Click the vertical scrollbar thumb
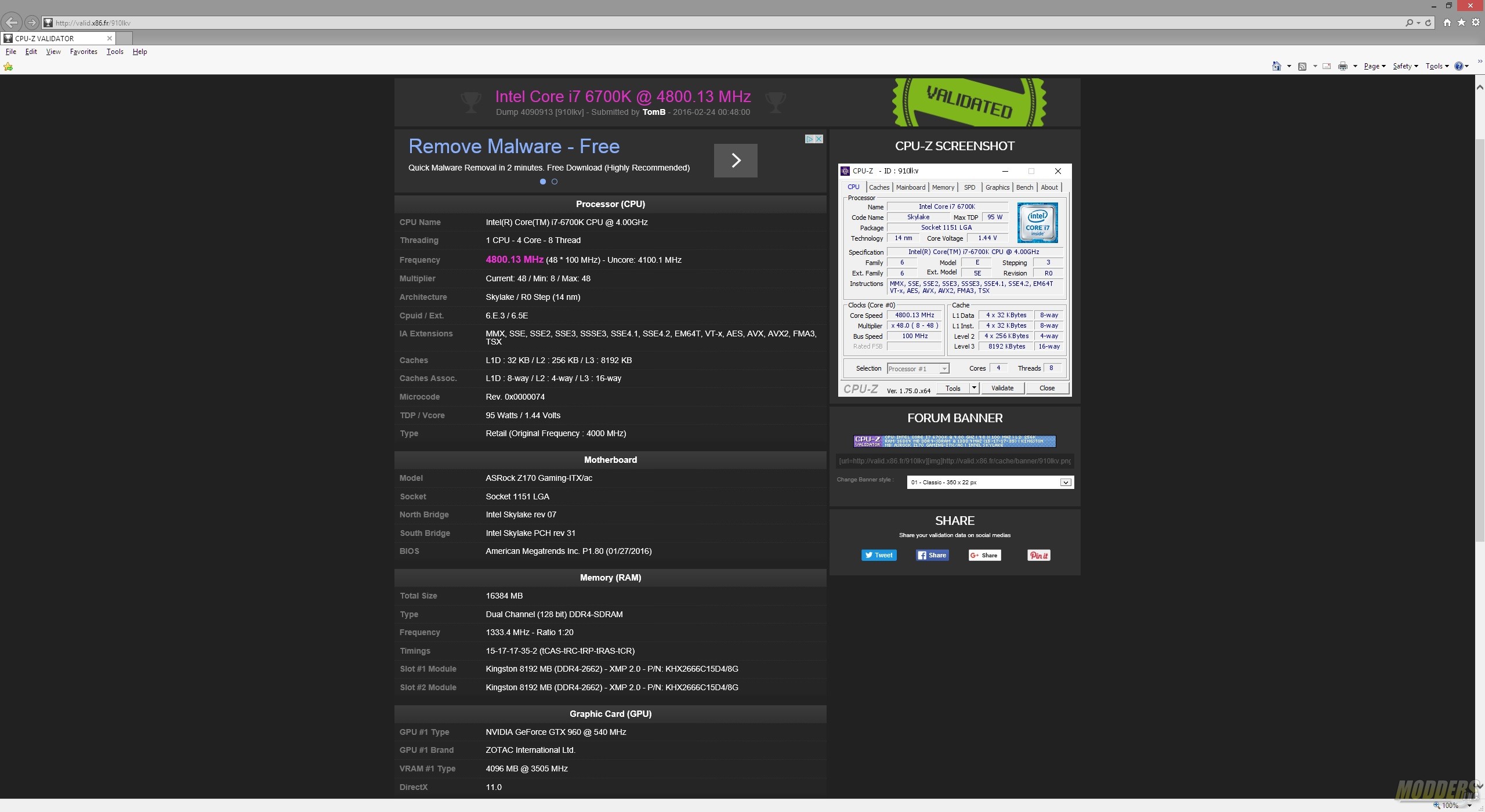This screenshot has width=1485, height=812. (1480, 339)
